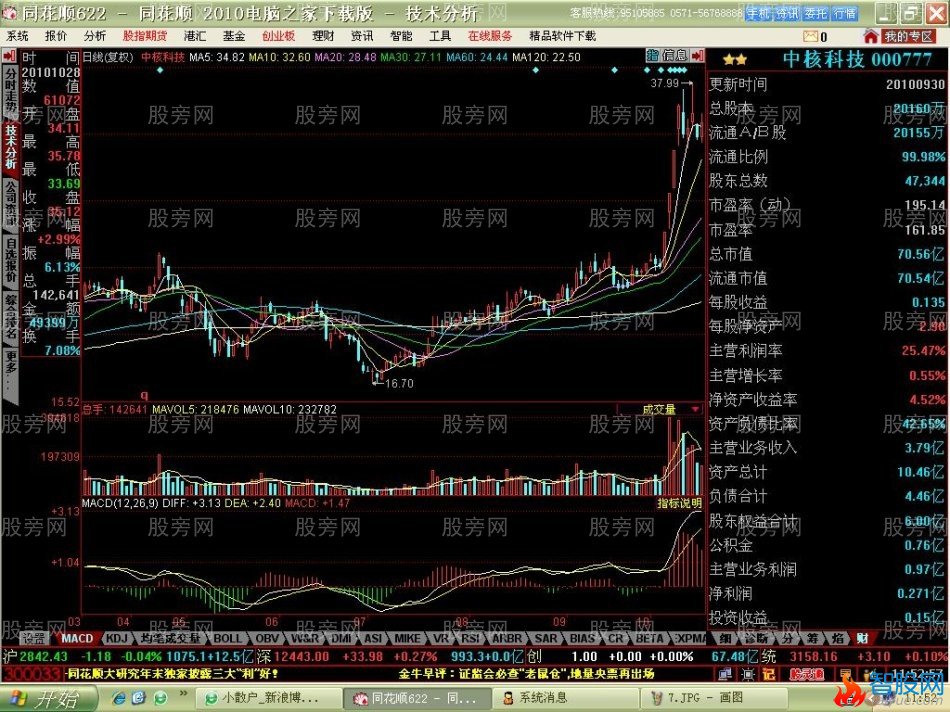
Task: Open the 港汇 menu
Action: (x=195, y=36)
